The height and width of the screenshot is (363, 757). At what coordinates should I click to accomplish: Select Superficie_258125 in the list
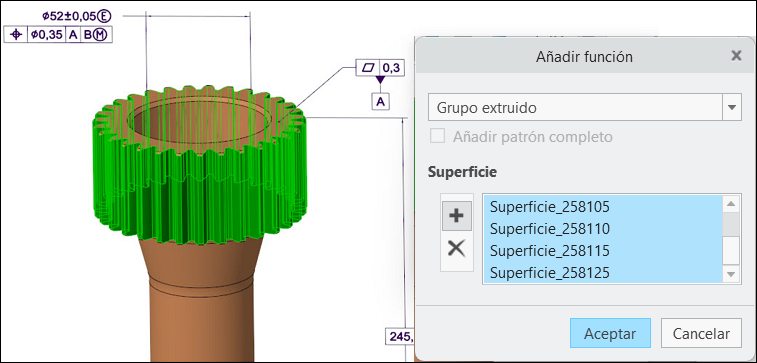(602, 273)
